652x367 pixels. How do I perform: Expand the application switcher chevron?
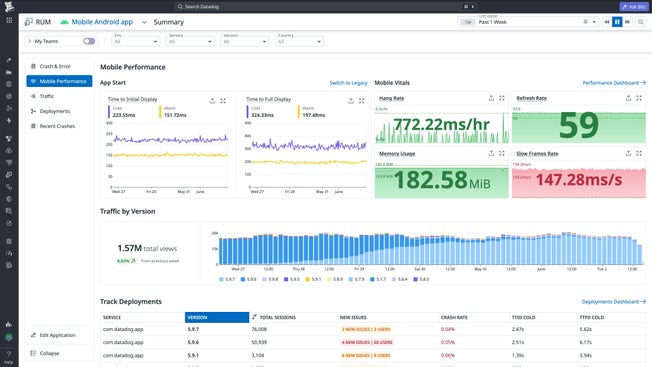pos(144,22)
